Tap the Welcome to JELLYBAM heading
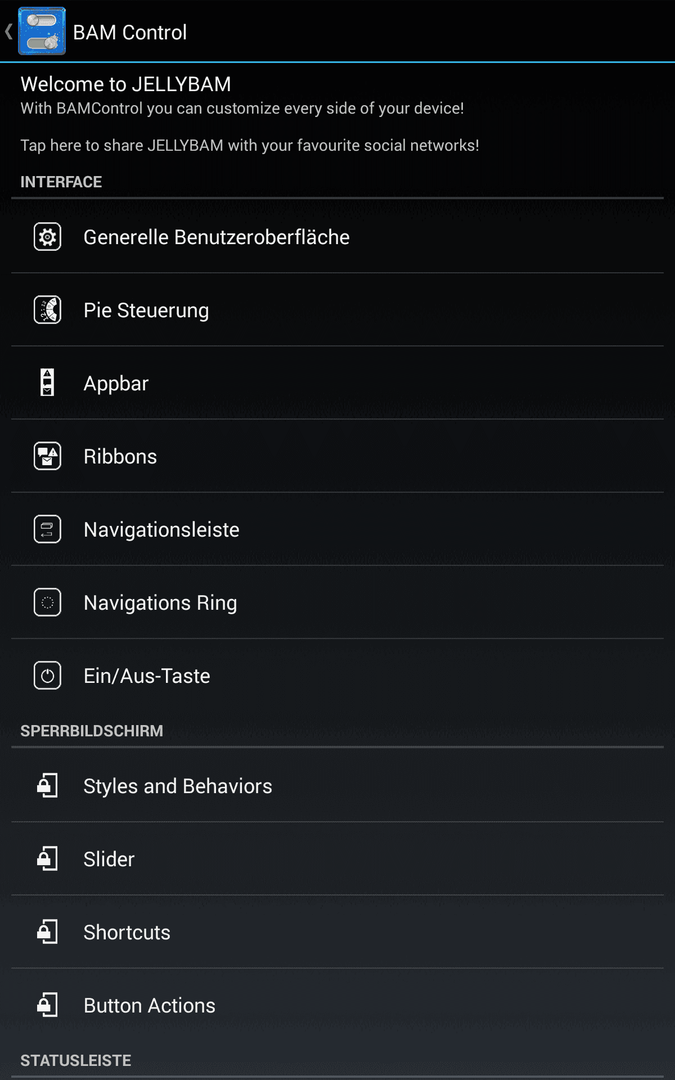 (125, 84)
